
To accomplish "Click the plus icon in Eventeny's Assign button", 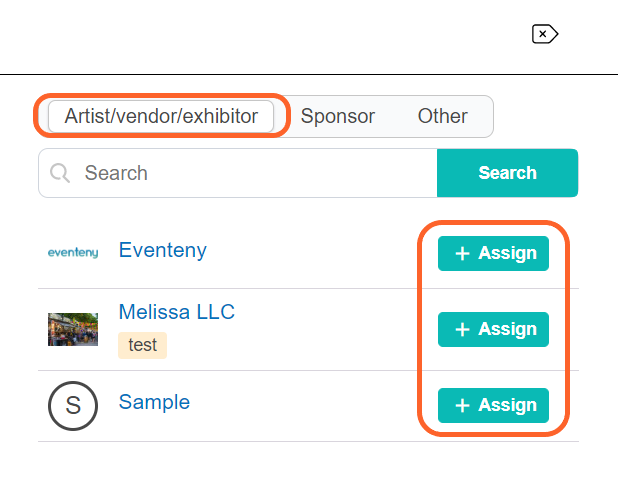I will [462, 253].
